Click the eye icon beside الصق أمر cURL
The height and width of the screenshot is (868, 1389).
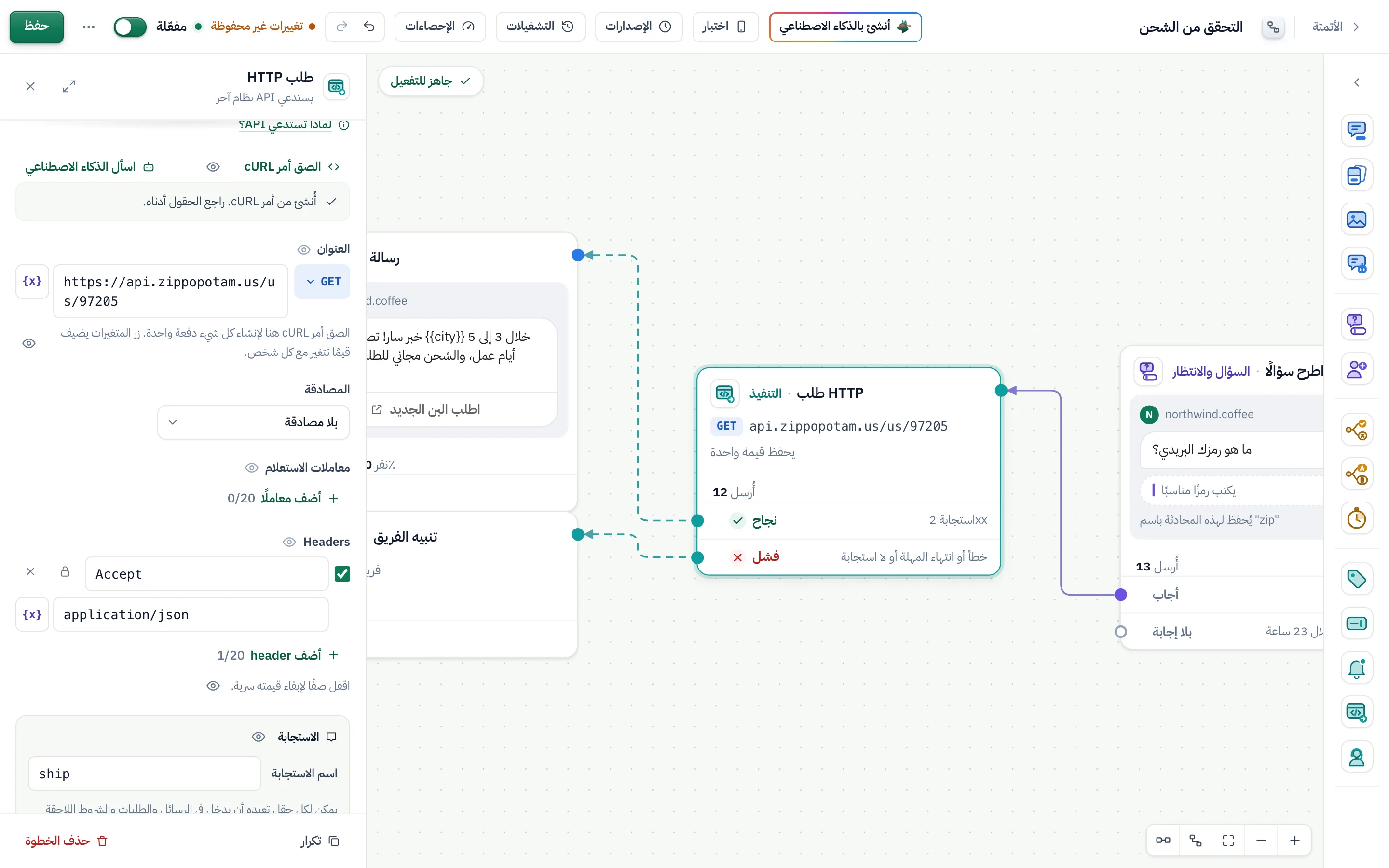[213, 167]
